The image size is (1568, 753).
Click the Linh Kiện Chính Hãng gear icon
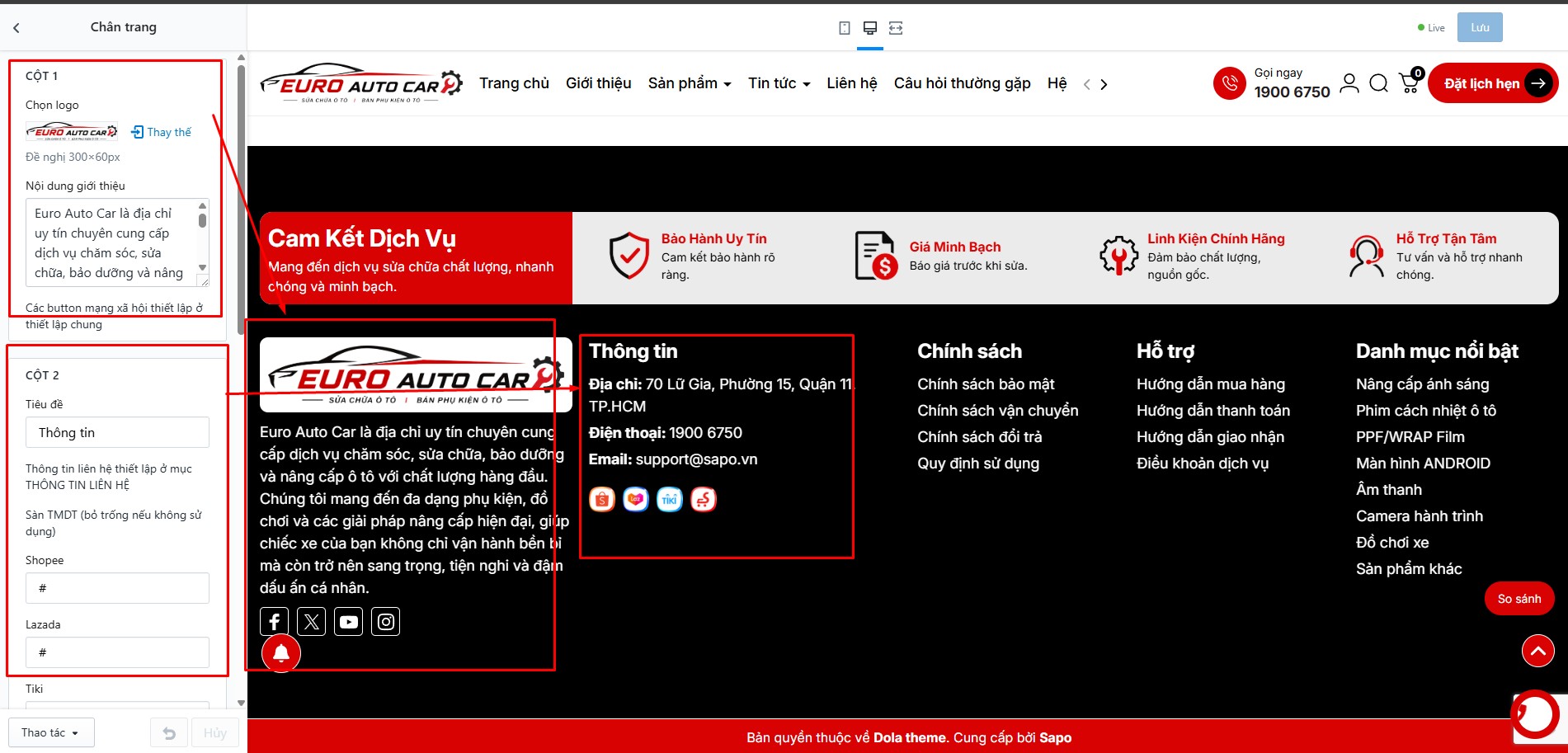(1118, 256)
